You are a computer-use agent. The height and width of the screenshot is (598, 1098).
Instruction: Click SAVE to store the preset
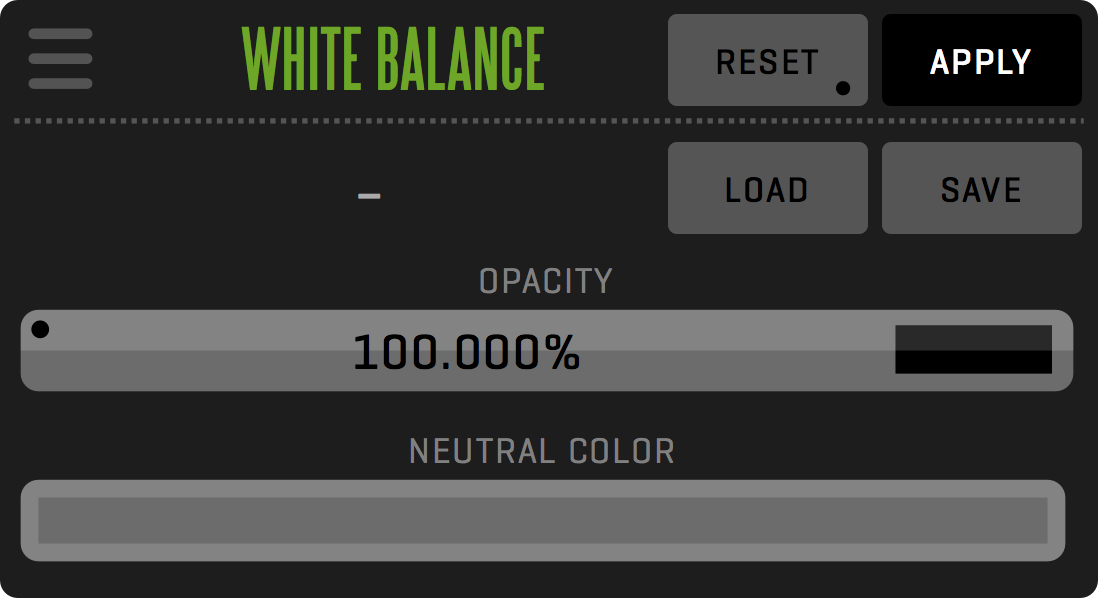pos(981,189)
